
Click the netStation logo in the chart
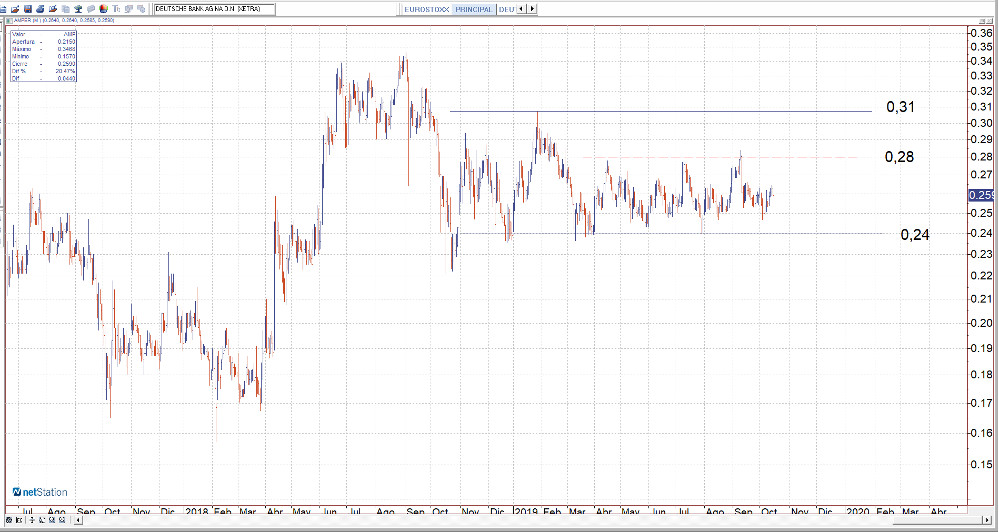[40, 492]
